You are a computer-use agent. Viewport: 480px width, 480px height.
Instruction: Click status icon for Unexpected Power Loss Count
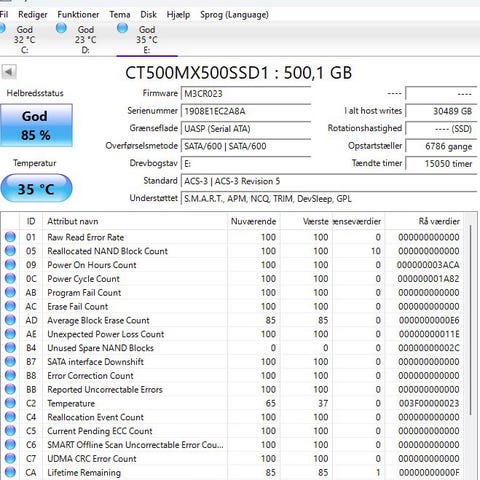point(10,334)
